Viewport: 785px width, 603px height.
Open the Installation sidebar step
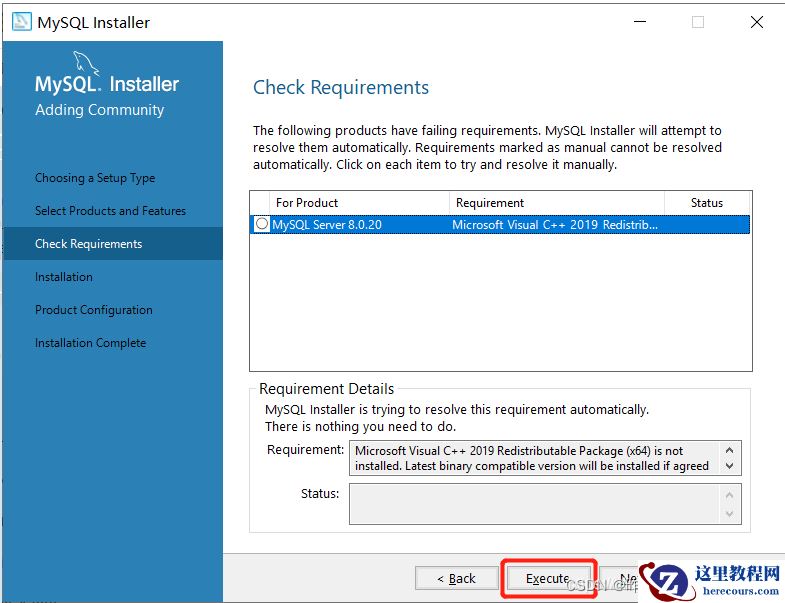tap(64, 277)
